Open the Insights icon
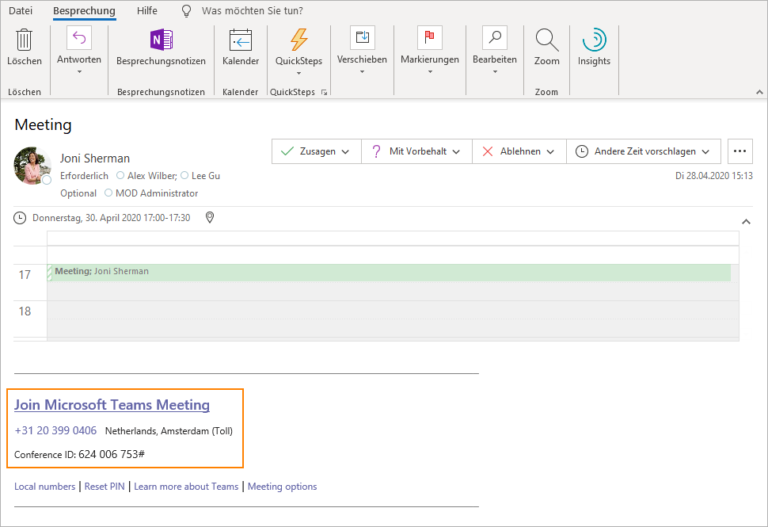This screenshot has height=527, width=768. click(x=594, y=40)
